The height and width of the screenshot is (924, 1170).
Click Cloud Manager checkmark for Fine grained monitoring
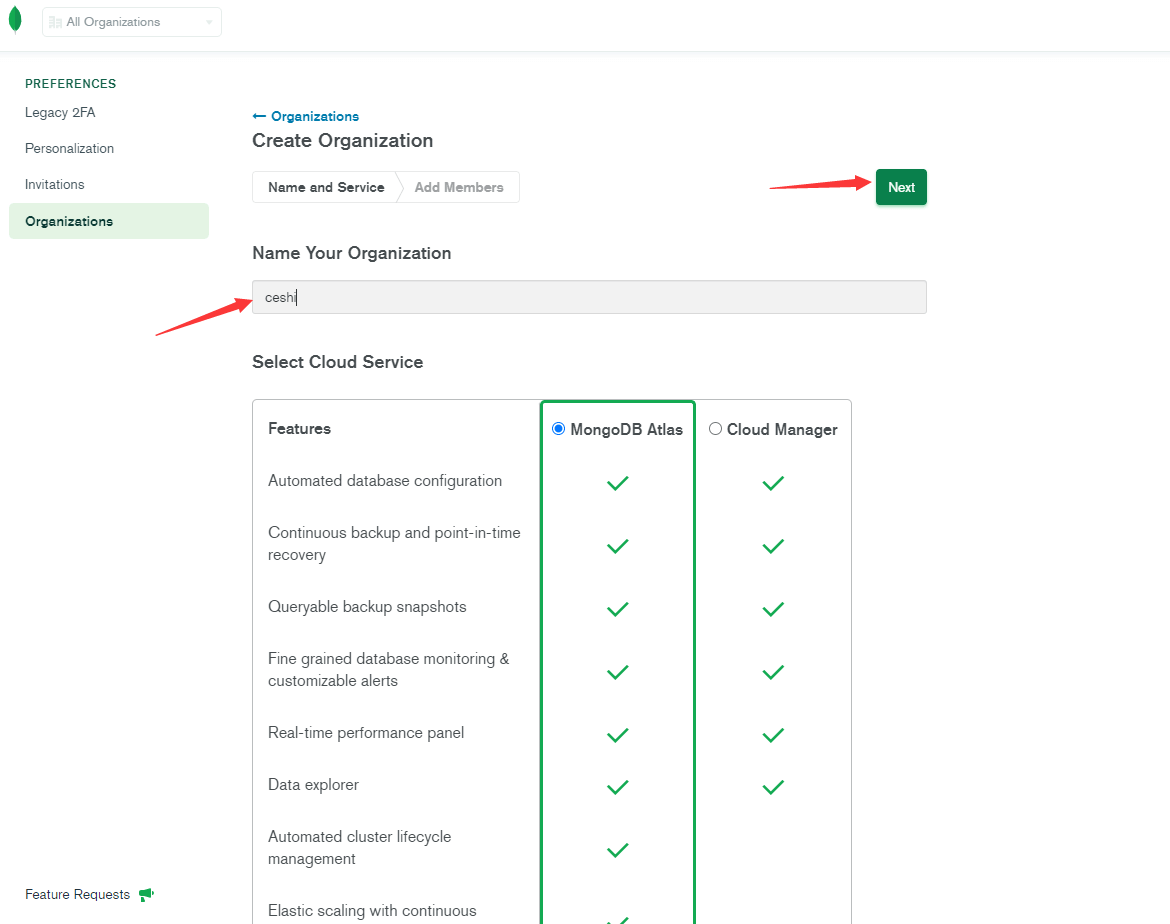point(773,672)
